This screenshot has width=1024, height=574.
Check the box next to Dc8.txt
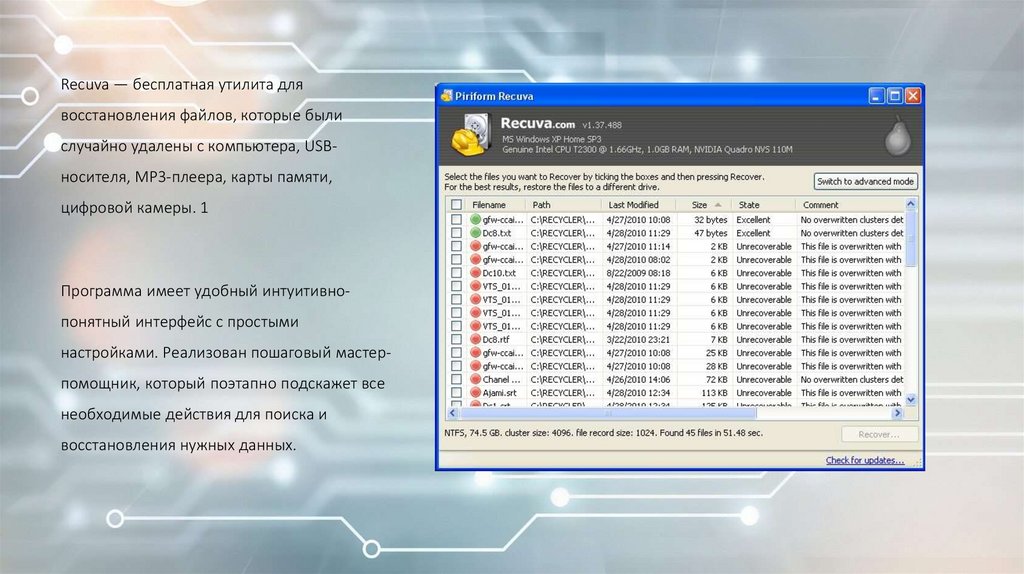456,233
